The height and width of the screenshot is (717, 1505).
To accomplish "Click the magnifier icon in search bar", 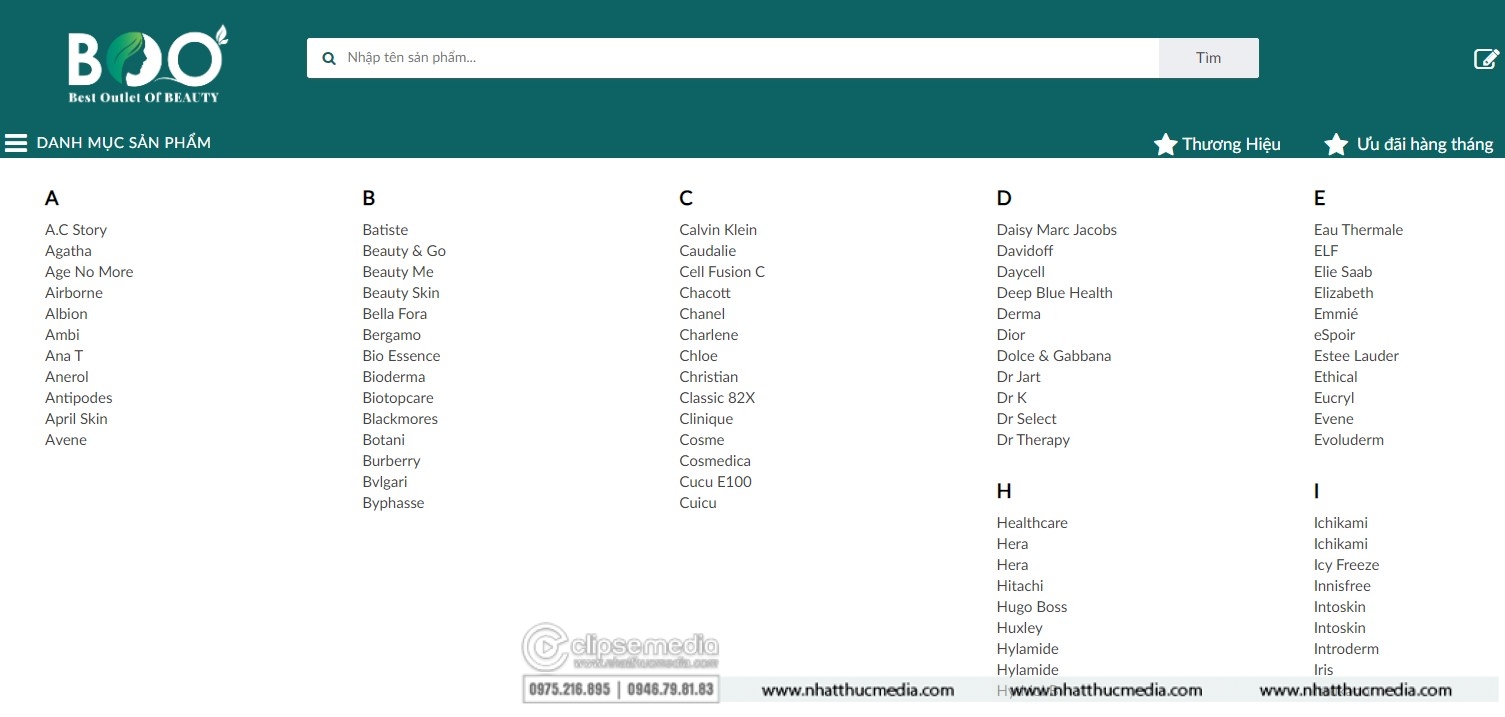I will tap(329, 59).
